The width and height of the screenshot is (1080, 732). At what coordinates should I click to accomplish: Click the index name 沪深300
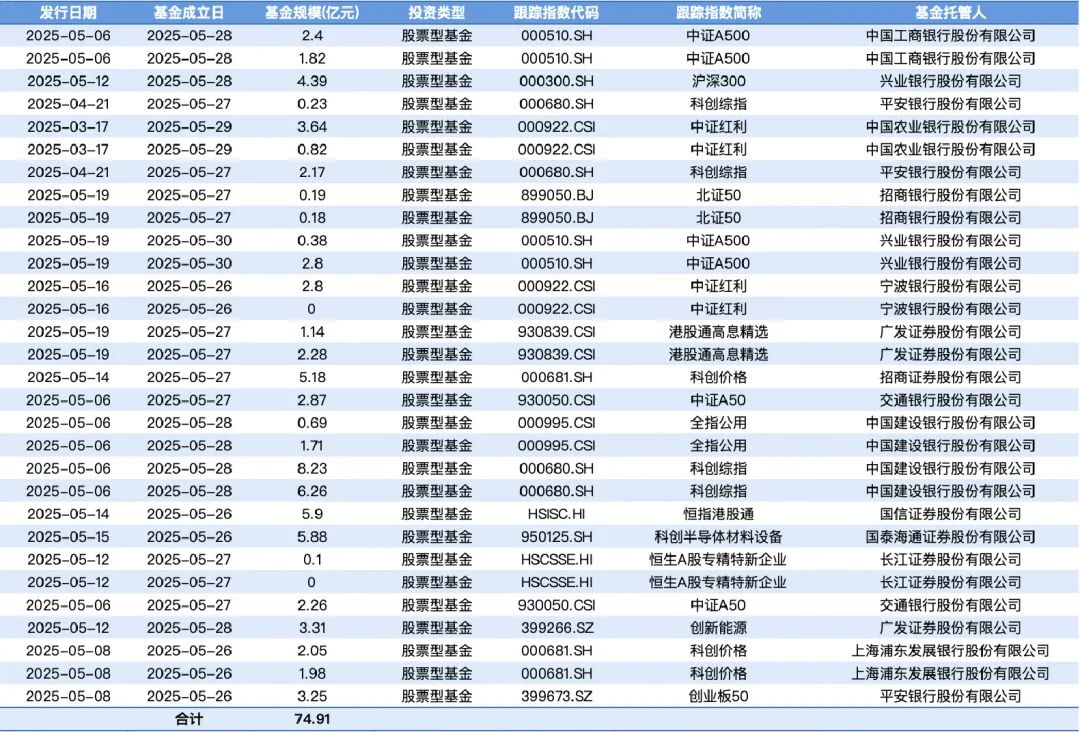(x=718, y=81)
